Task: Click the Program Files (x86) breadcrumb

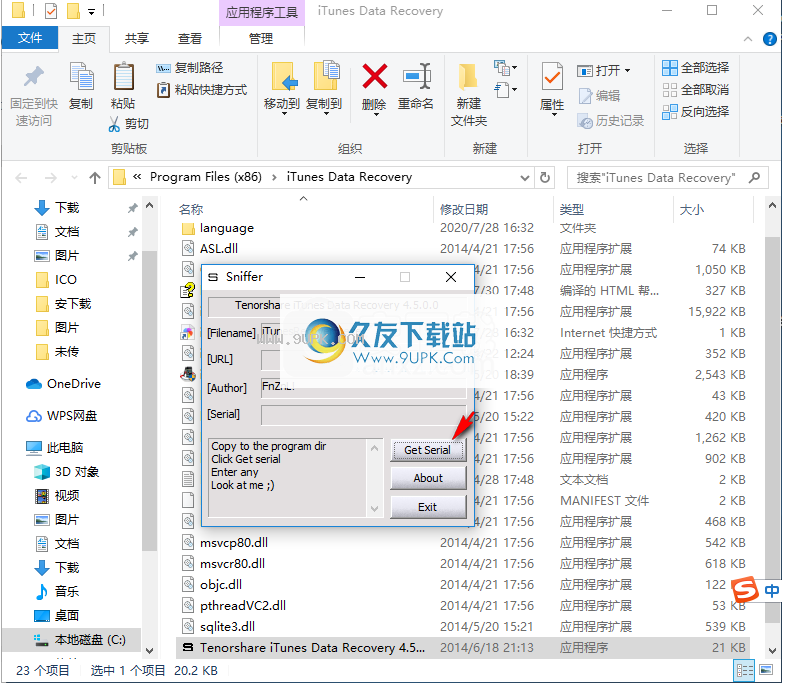Action: point(206,177)
